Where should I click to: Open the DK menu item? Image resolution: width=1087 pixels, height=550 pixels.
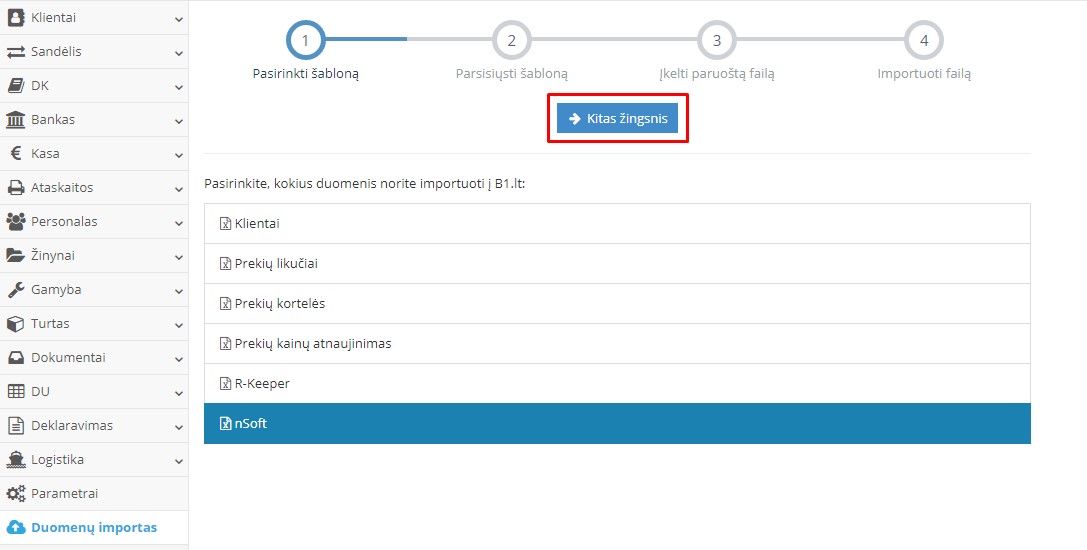click(40, 86)
